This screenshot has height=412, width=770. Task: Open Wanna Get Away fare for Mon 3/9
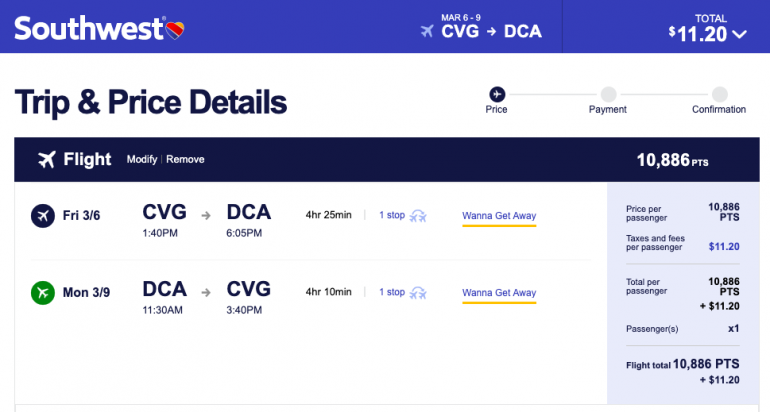[x=499, y=293]
